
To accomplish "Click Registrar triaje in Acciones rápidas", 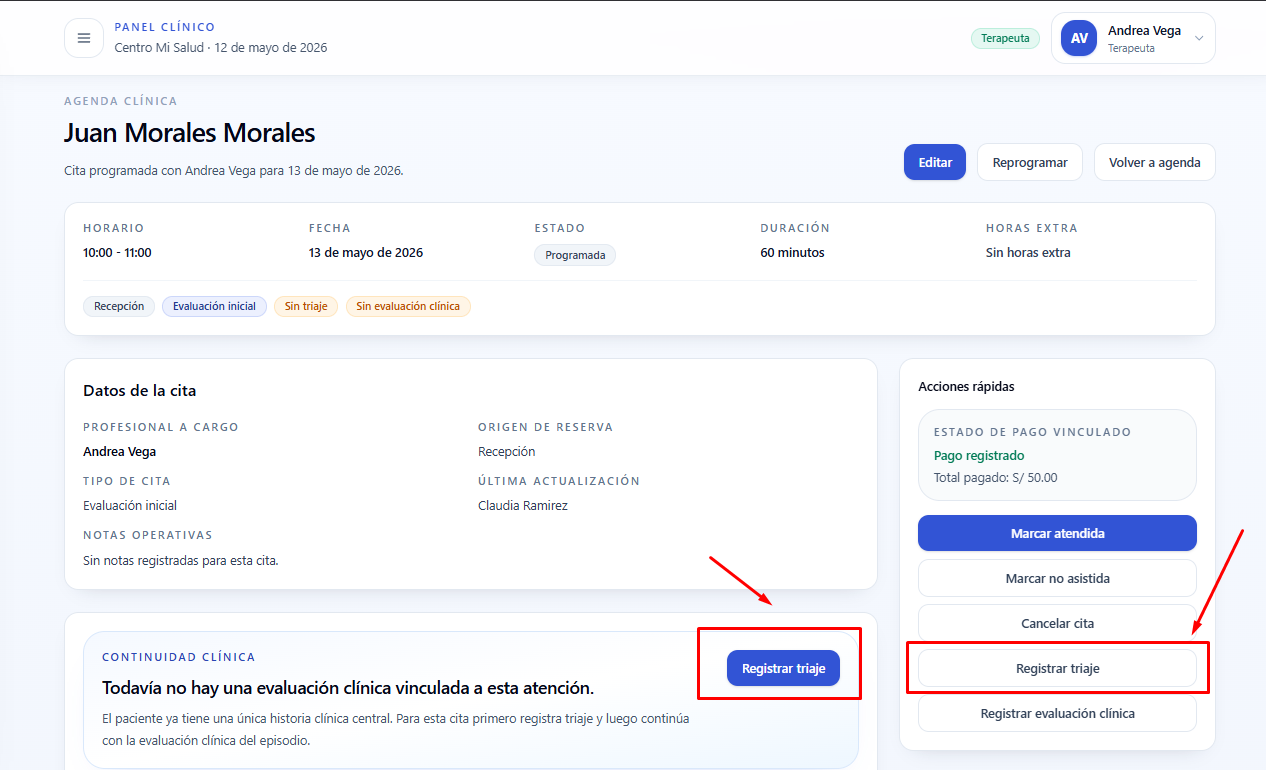I will pos(1057,668).
